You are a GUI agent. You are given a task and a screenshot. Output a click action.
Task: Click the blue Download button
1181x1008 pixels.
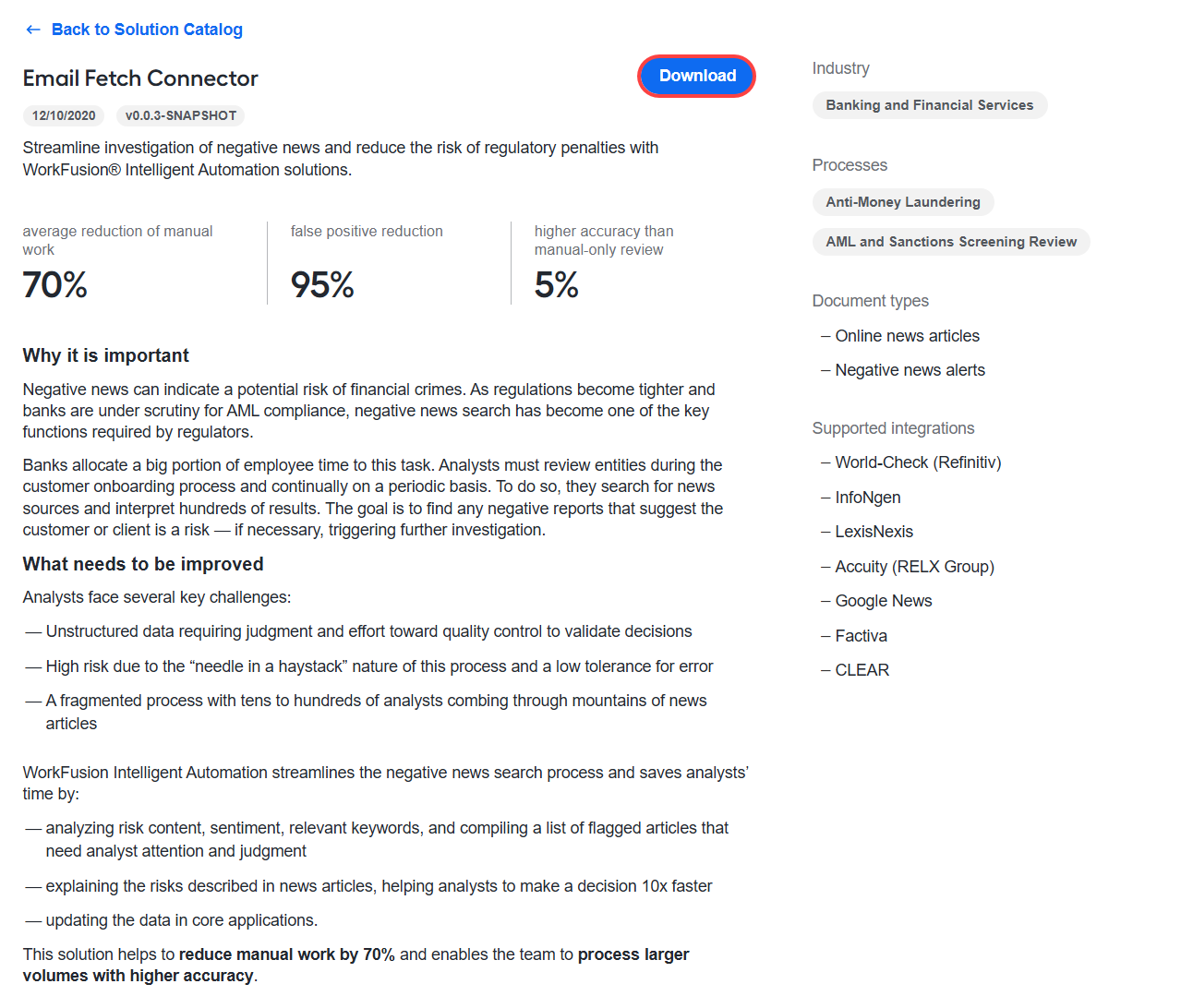pos(697,76)
